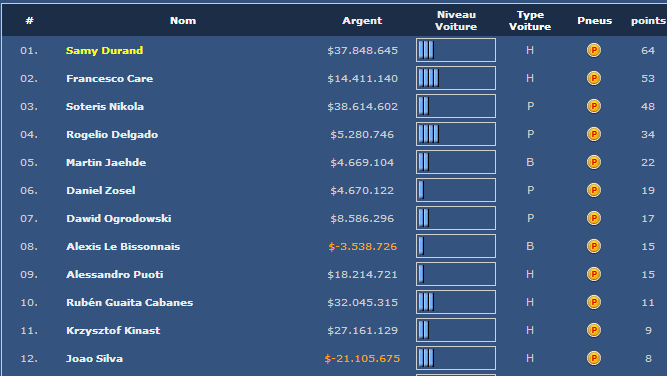
Task: Click Joao Silva's tyre supplier icon
Action: point(594,359)
